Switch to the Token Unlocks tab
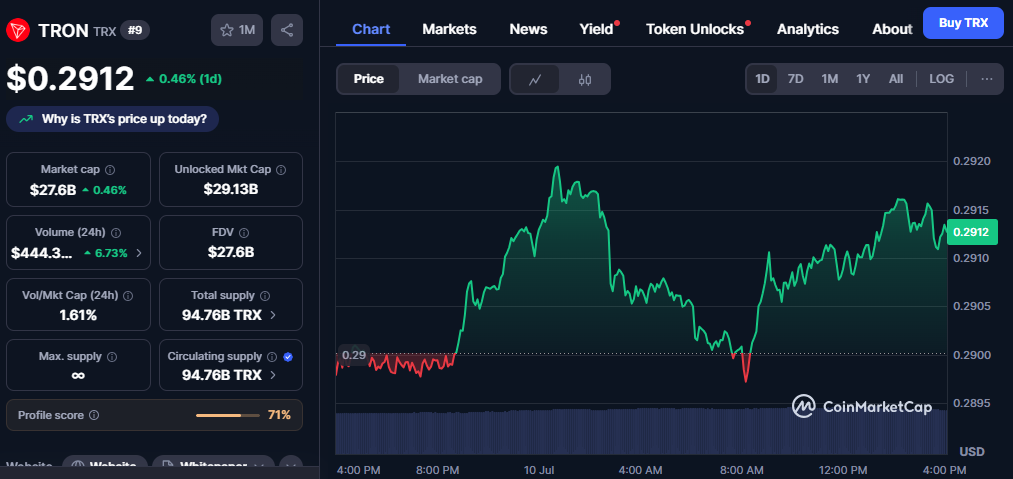 [694, 29]
